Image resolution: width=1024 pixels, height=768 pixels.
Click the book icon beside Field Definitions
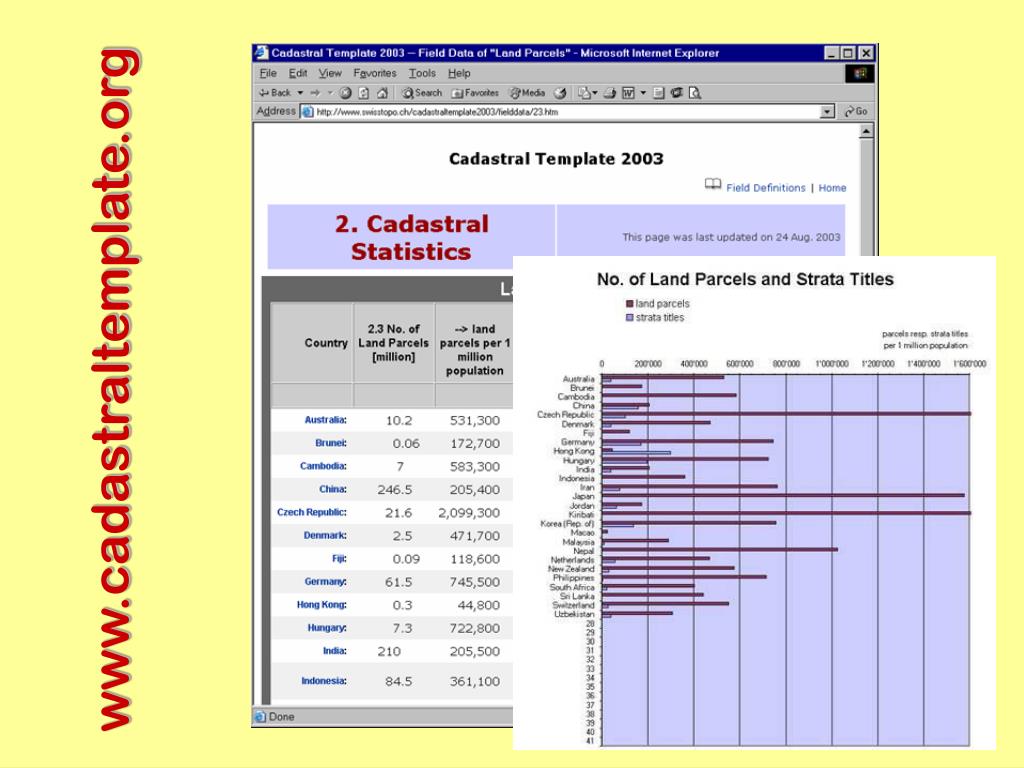point(712,185)
